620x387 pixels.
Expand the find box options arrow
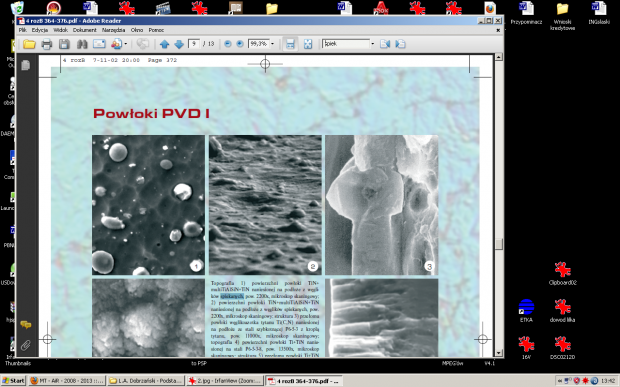point(372,44)
